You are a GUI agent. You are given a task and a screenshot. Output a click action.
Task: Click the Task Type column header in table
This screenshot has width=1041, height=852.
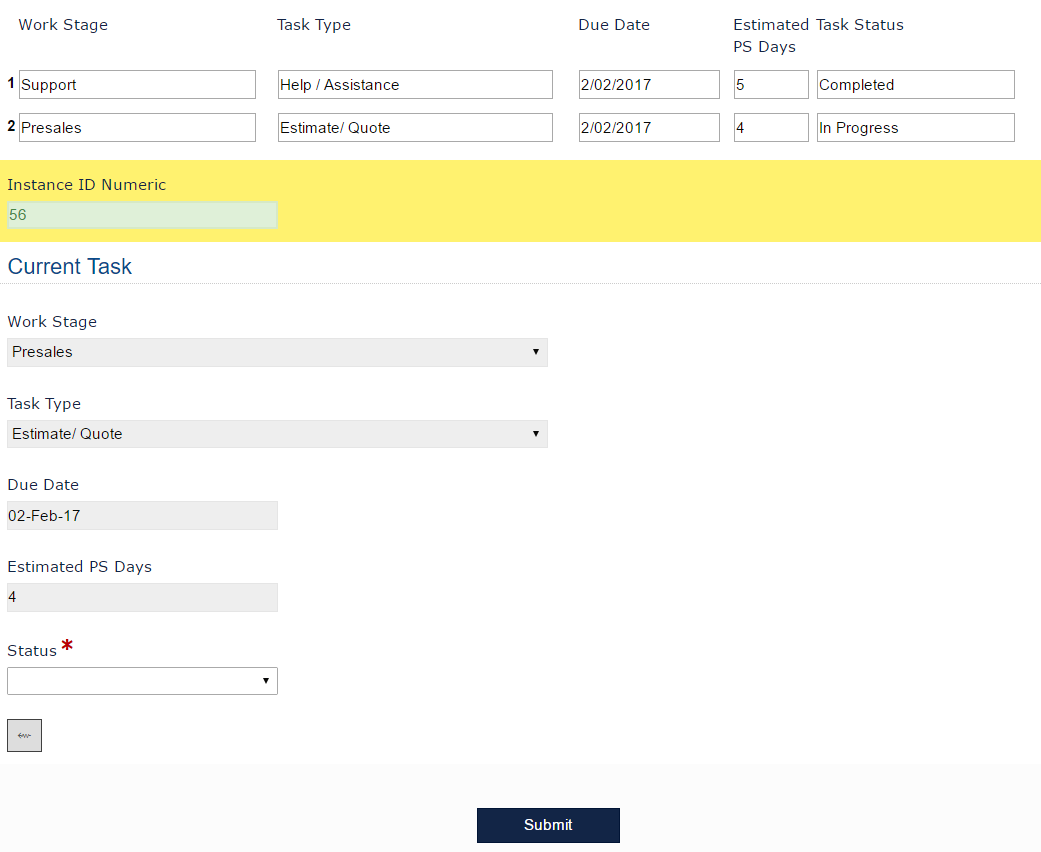[314, 25]
